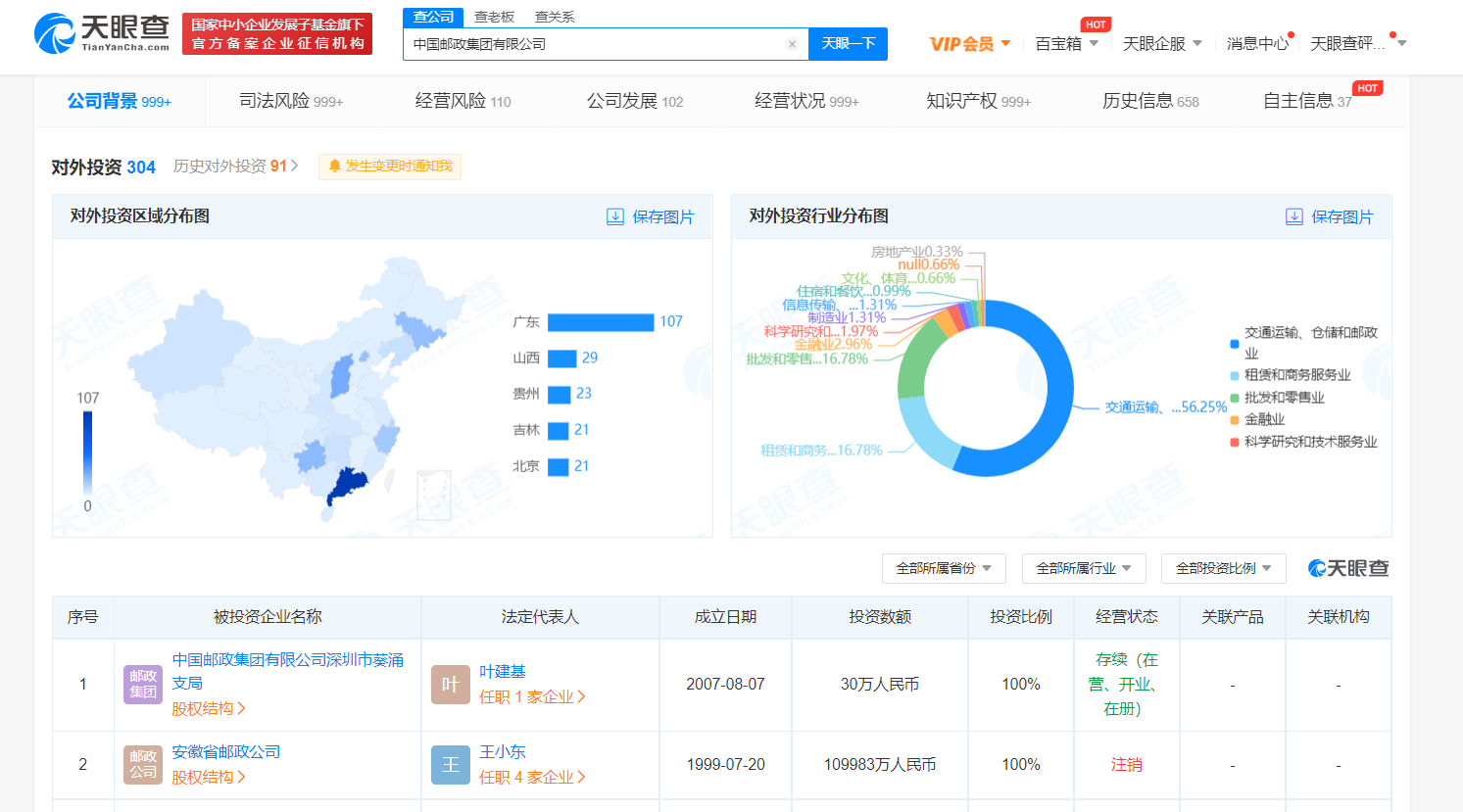Switch to the 司法风险 tab
This screenshot has height=812, width=1463.
tap(291, 101)
